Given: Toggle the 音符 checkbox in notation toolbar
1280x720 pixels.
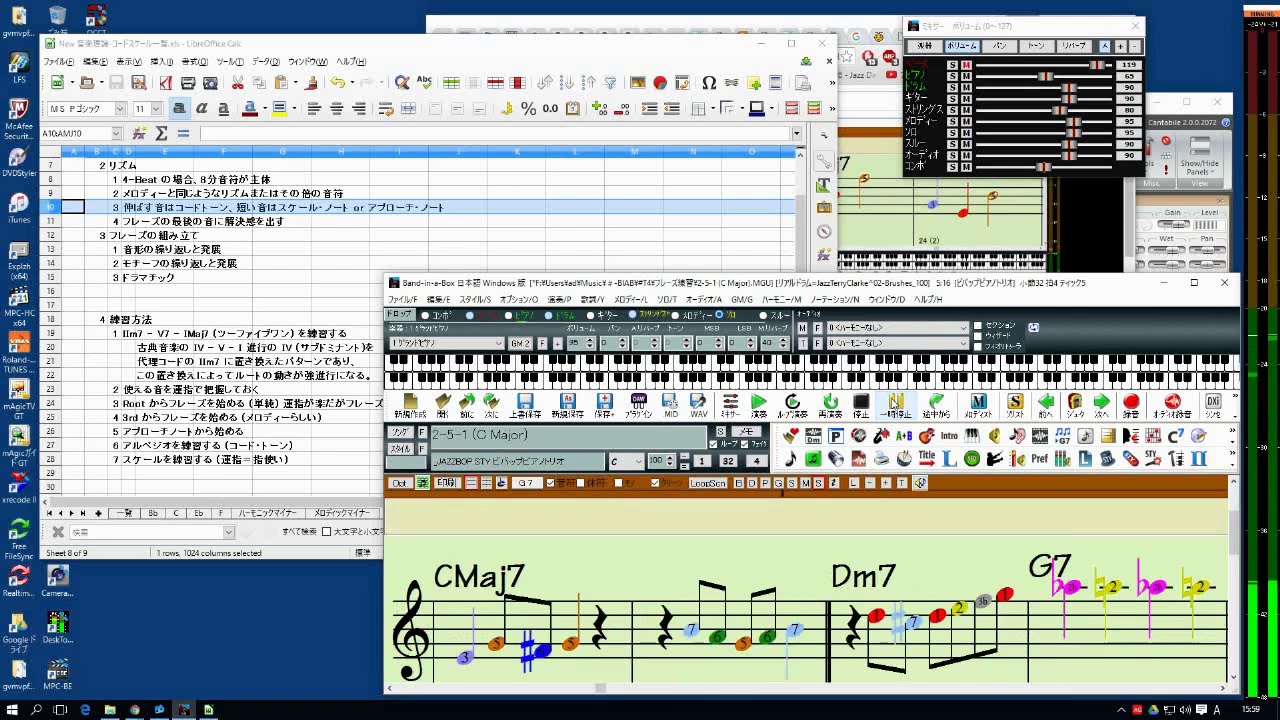Looking at the screenshot, I should 550,483.
